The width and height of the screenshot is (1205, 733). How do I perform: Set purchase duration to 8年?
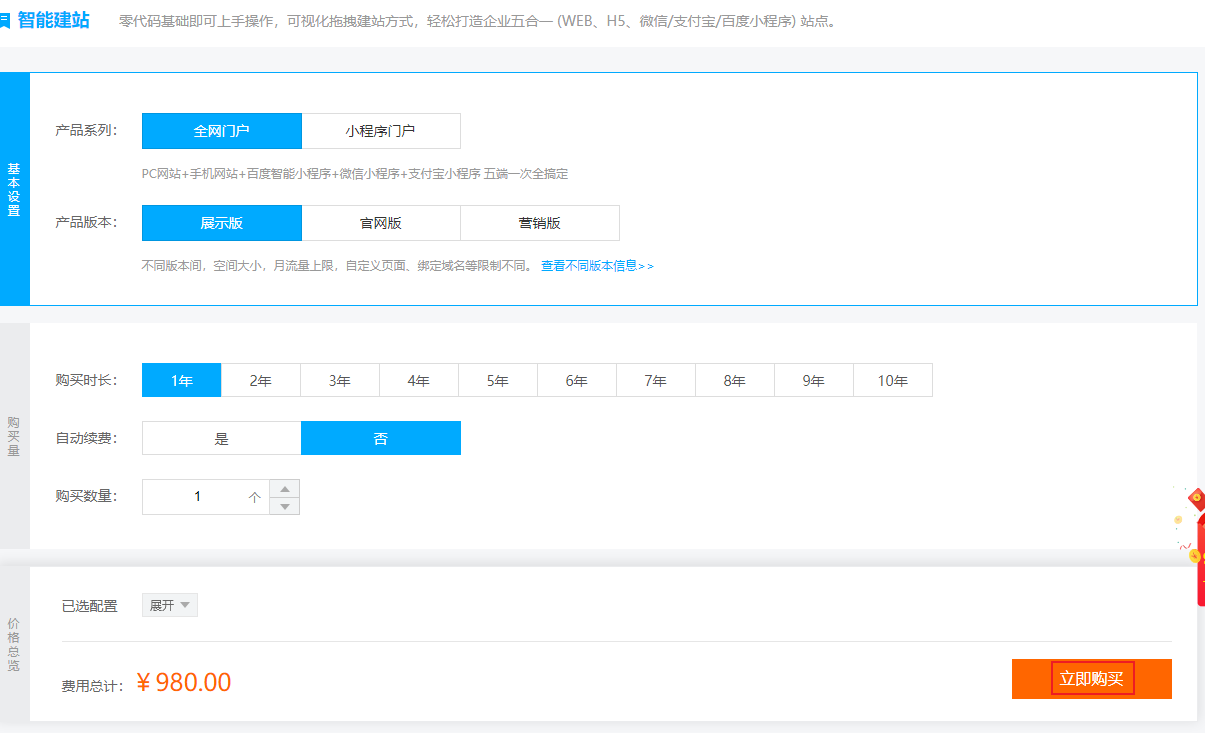pos(735,380)
